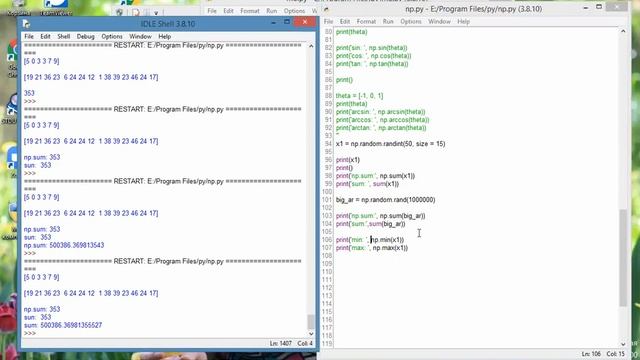This screenshot has height=360, width=640.
Task: Click the print('sum: ', sum(x1)) line
Action: coord(367,184)
